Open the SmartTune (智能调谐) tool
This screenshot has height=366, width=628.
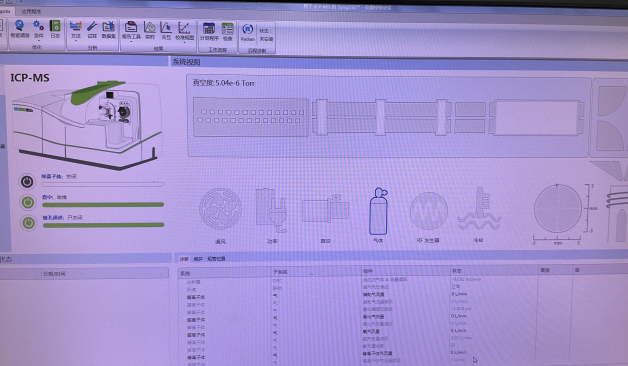tap(20, 29)
